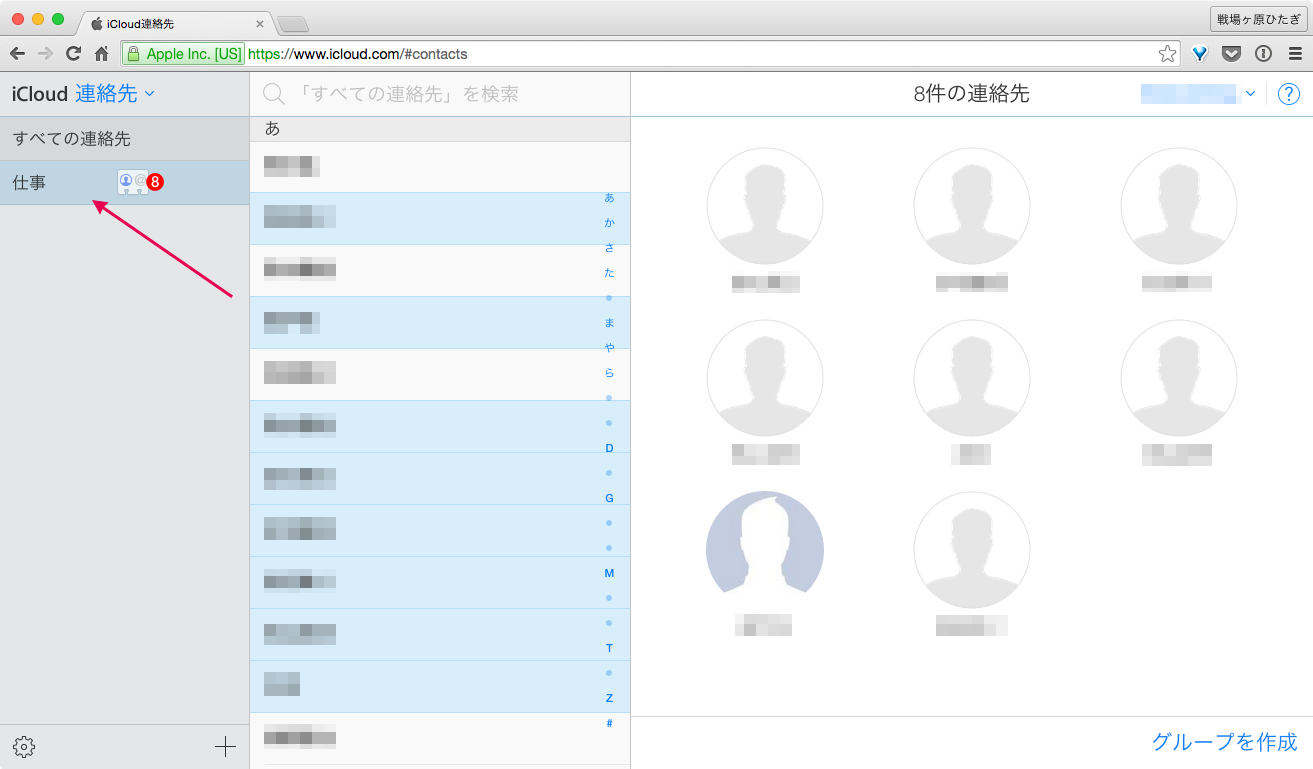Click the browser forward arrow
This screenshot has width=1313, height=769.
[45, 54]
